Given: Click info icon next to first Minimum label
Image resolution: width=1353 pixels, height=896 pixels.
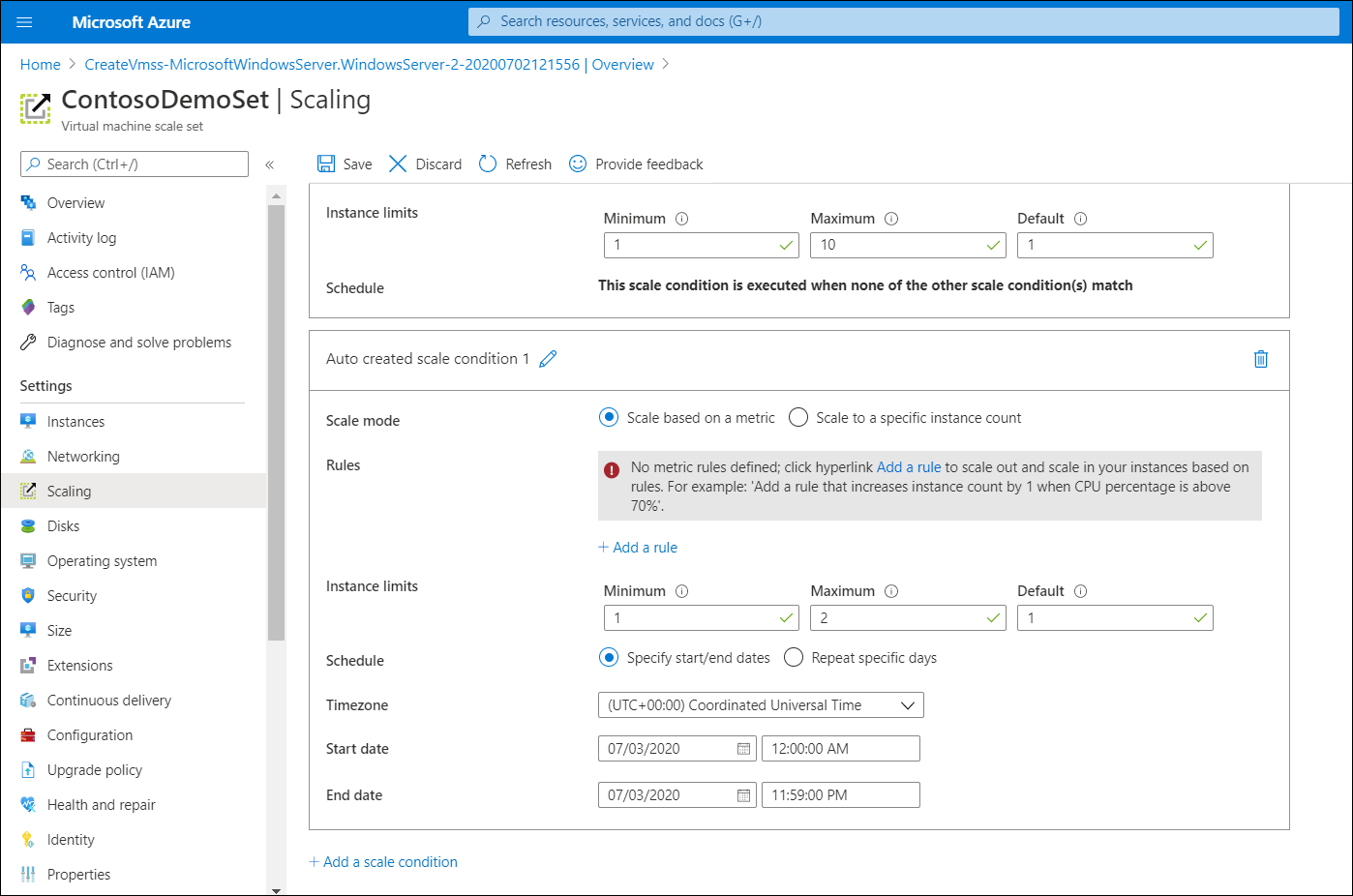Looking at the screenshot, I should click(x=681, y=219).
